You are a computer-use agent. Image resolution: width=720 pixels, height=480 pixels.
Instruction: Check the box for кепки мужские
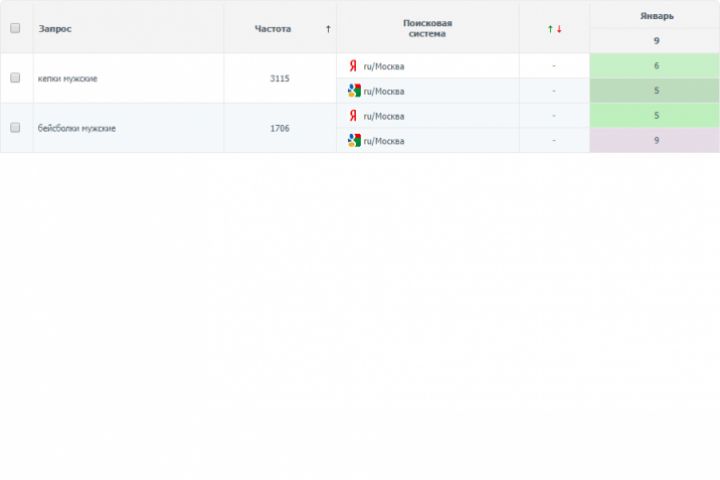pyautogui.click(x=15, y=78)
